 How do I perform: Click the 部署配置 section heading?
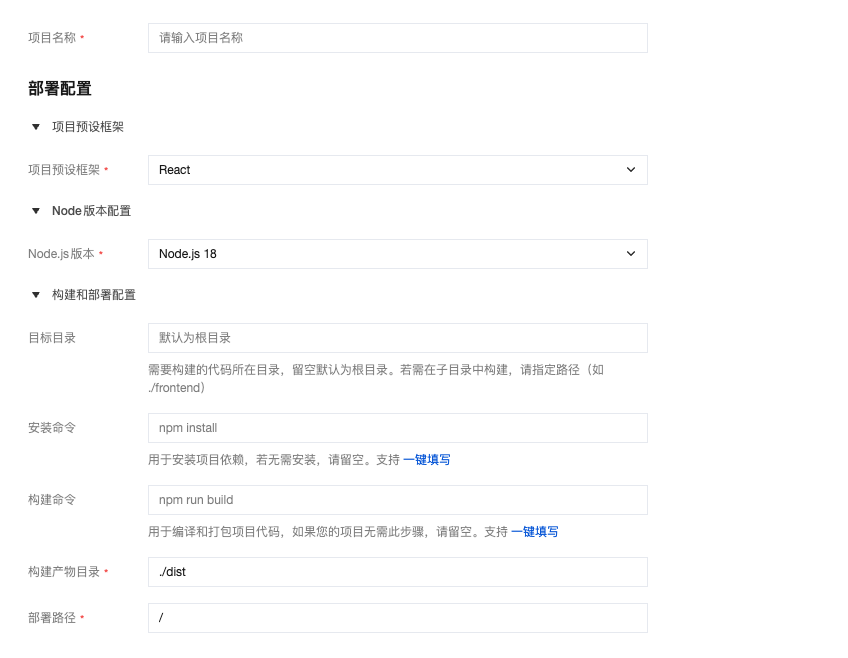[60, 88]
